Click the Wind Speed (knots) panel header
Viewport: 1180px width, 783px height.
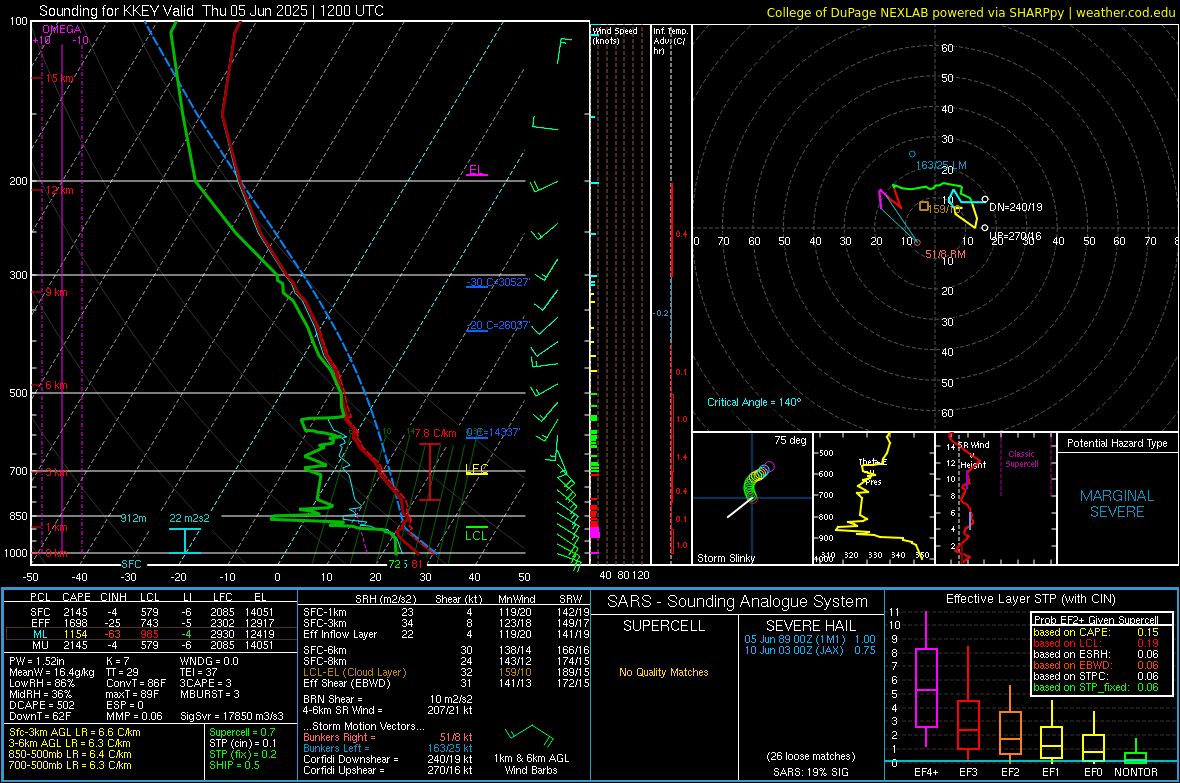point(615,35)
